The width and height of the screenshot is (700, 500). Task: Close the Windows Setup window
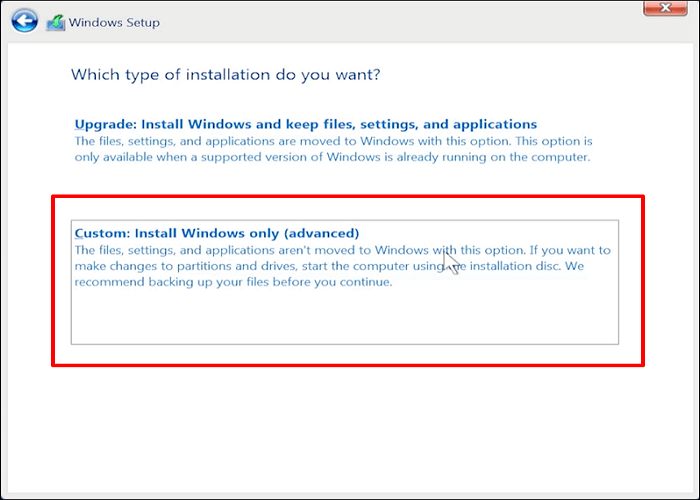point(664,9)
